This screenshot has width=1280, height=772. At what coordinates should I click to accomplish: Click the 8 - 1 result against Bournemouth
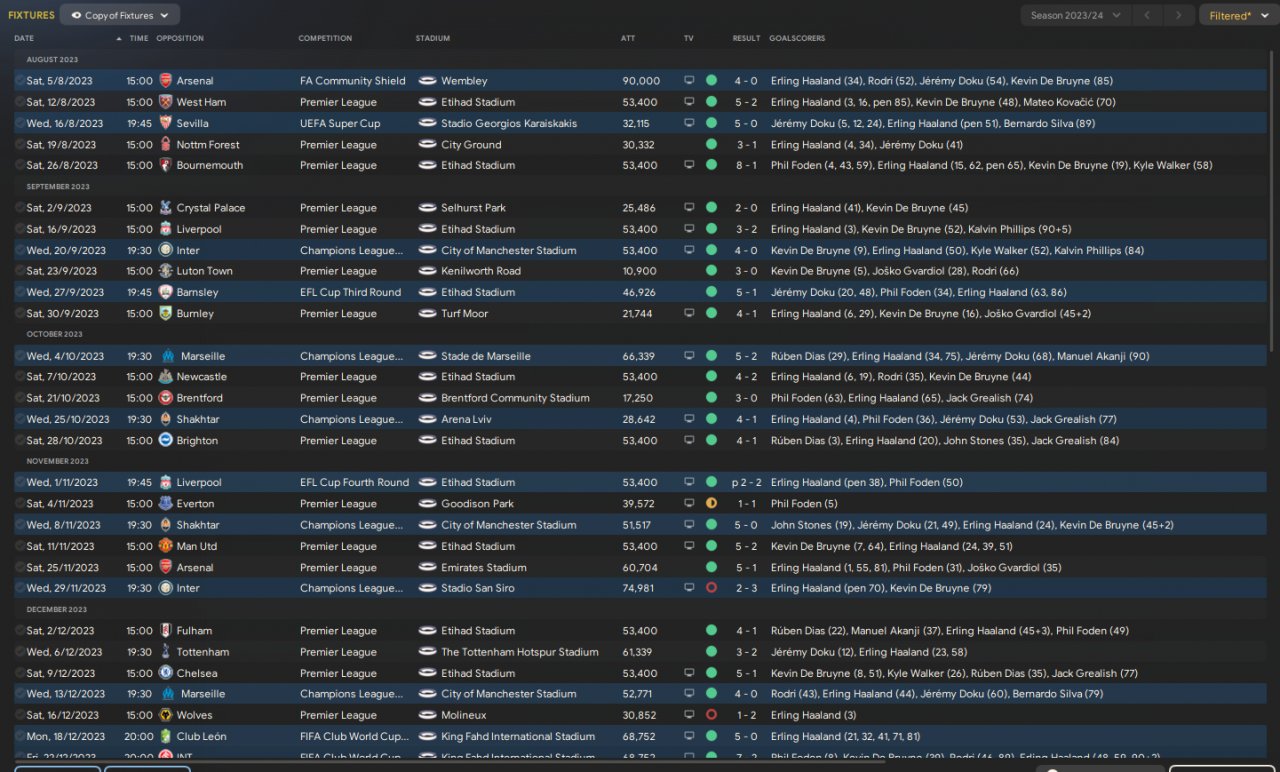(x=746, y=166)
